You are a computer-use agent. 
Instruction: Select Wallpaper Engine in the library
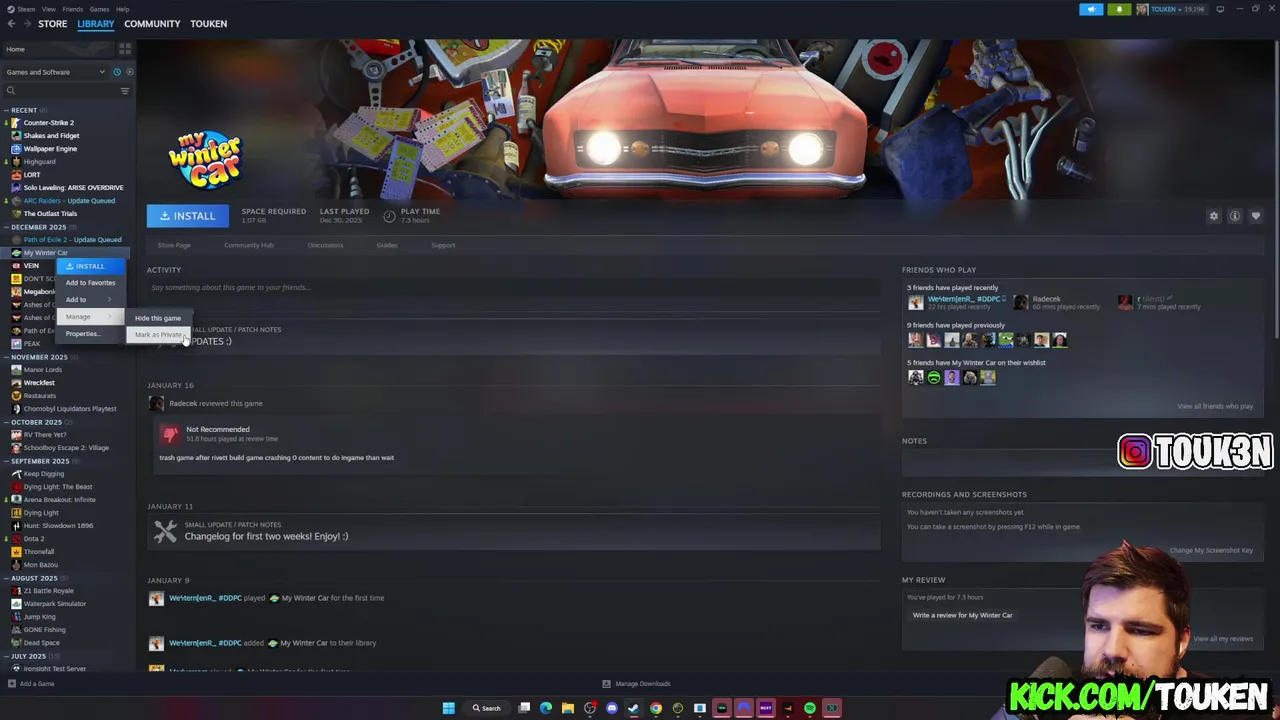coord(50,149)
